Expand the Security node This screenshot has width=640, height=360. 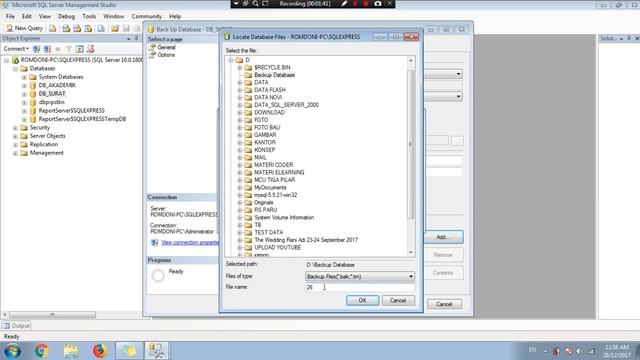point(16,128)
